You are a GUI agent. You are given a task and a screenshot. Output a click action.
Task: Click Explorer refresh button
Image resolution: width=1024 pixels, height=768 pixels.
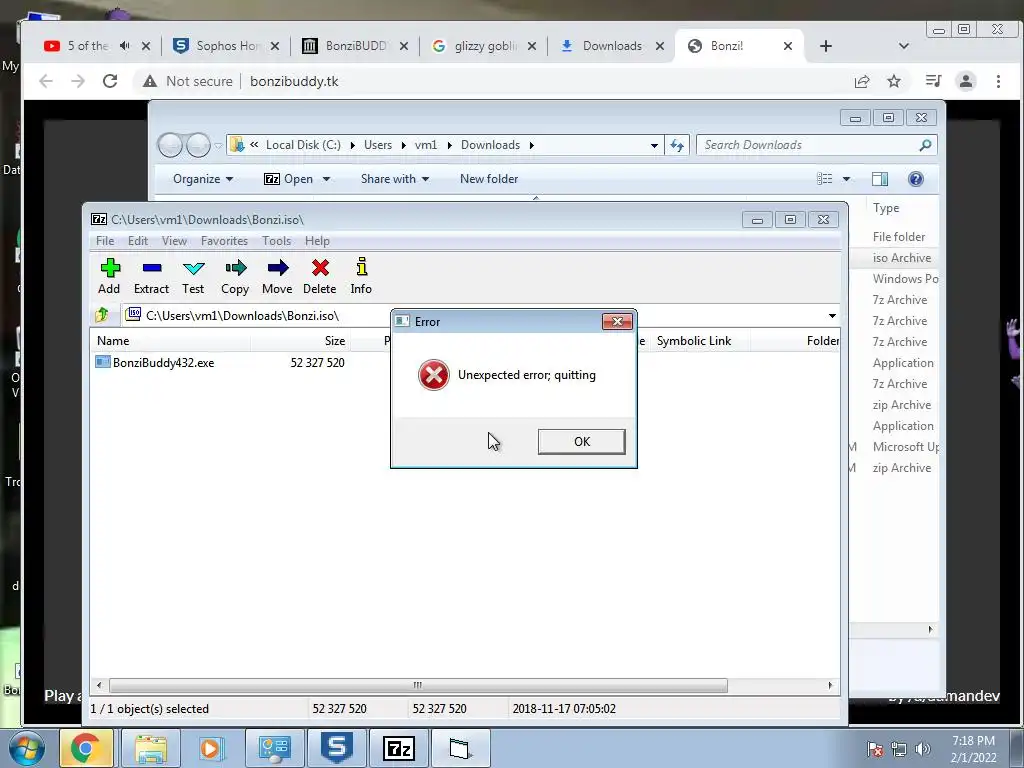[677, 145]
